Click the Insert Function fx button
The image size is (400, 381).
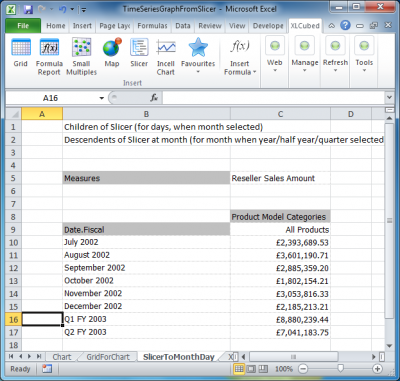[154, 98]
